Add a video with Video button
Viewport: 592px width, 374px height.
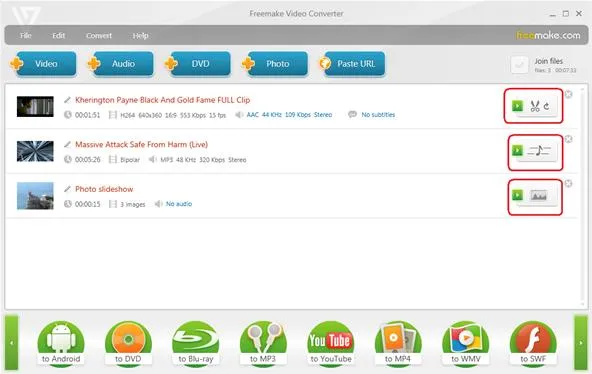[44, 64]
